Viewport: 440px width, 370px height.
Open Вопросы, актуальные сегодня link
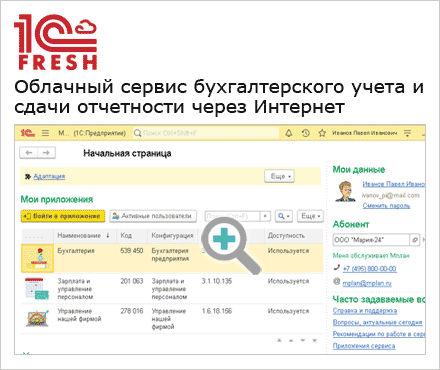pyautogui.click(x=377, y=322)
